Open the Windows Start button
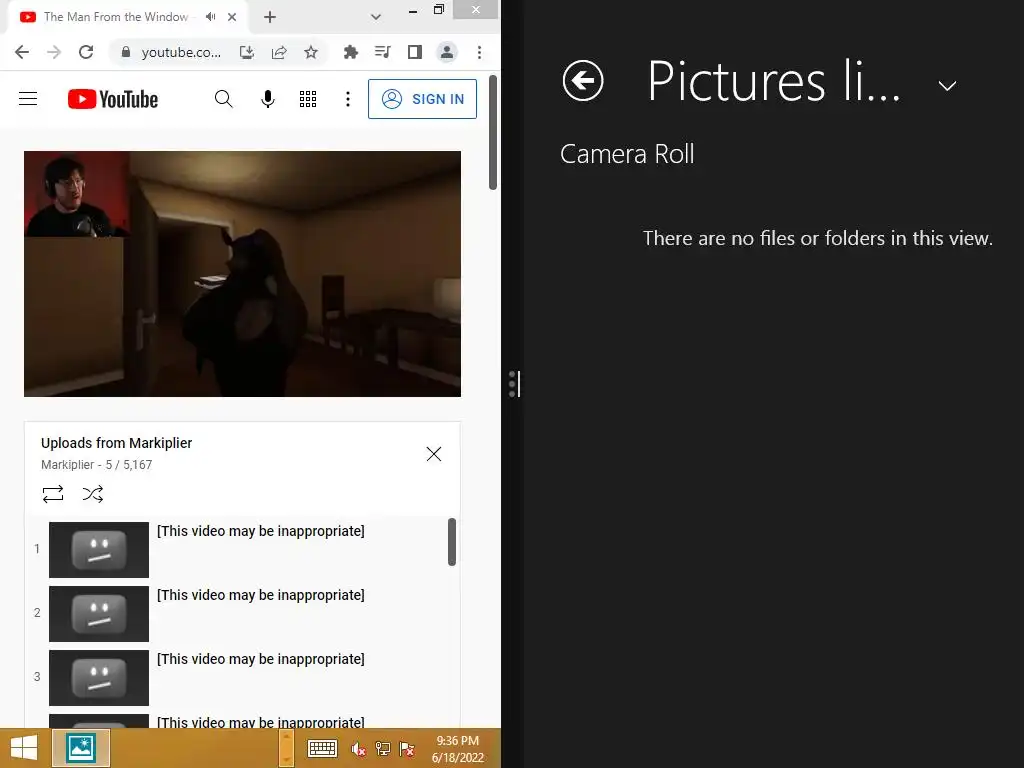The image size is (1024, 768). [x=24, y=748]
